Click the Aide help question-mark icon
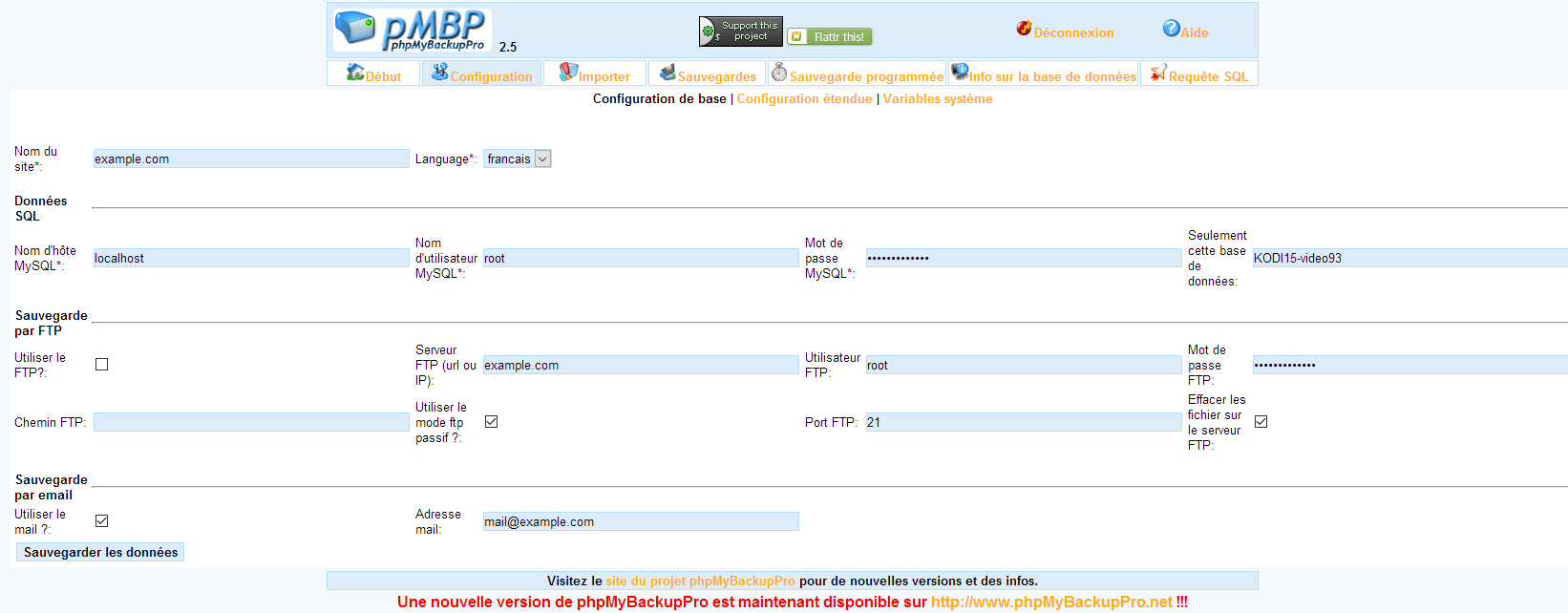The image size is (1568, 613). [1171, 29]
